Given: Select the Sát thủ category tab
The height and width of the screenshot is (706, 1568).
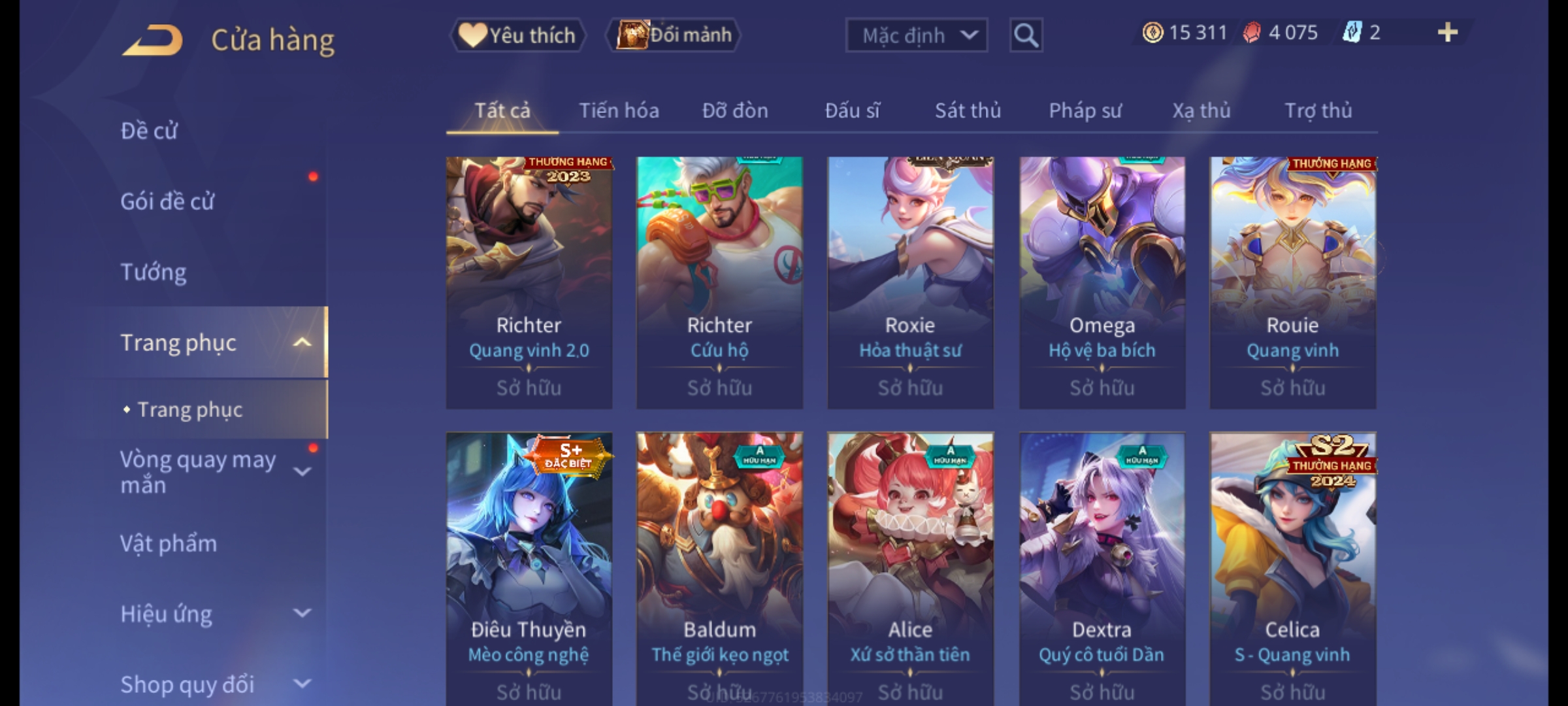Looking at the screenshot, I should 968,110.
